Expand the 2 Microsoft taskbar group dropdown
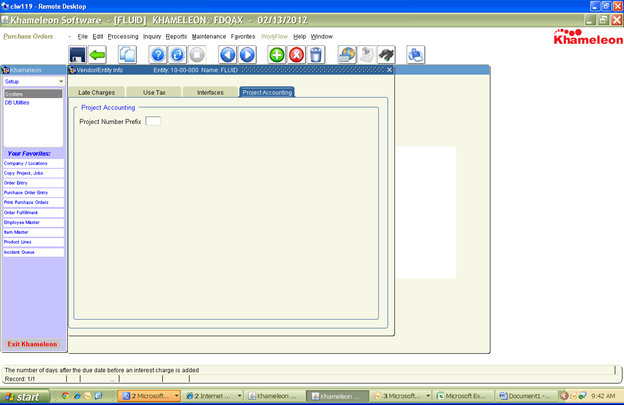 (x=176, y=396)
